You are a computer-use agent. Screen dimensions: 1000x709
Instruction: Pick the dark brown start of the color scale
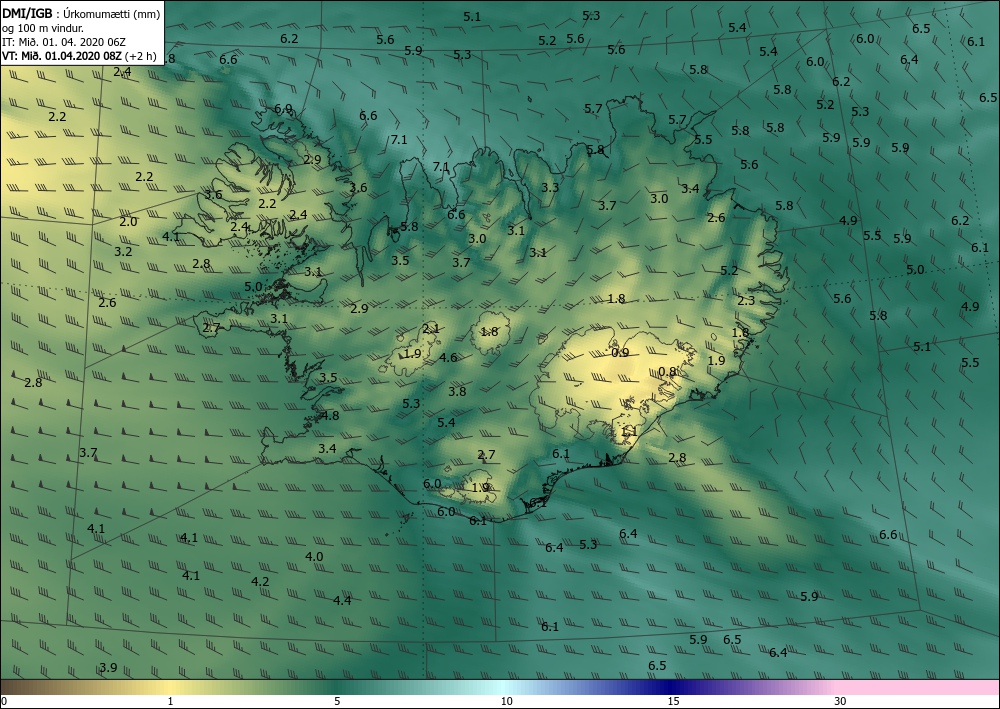pyautogui.click(x=13, y=687)
